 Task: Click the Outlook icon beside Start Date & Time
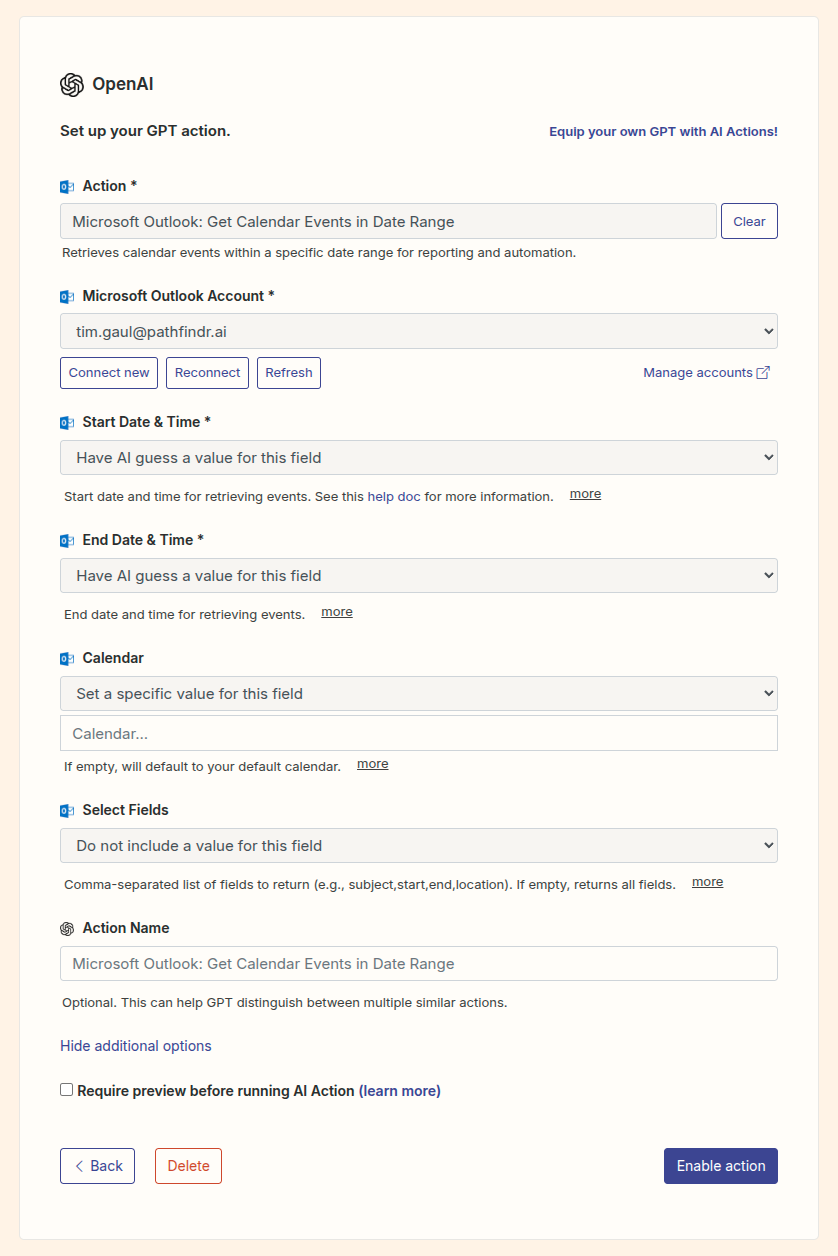pos(67,422)
